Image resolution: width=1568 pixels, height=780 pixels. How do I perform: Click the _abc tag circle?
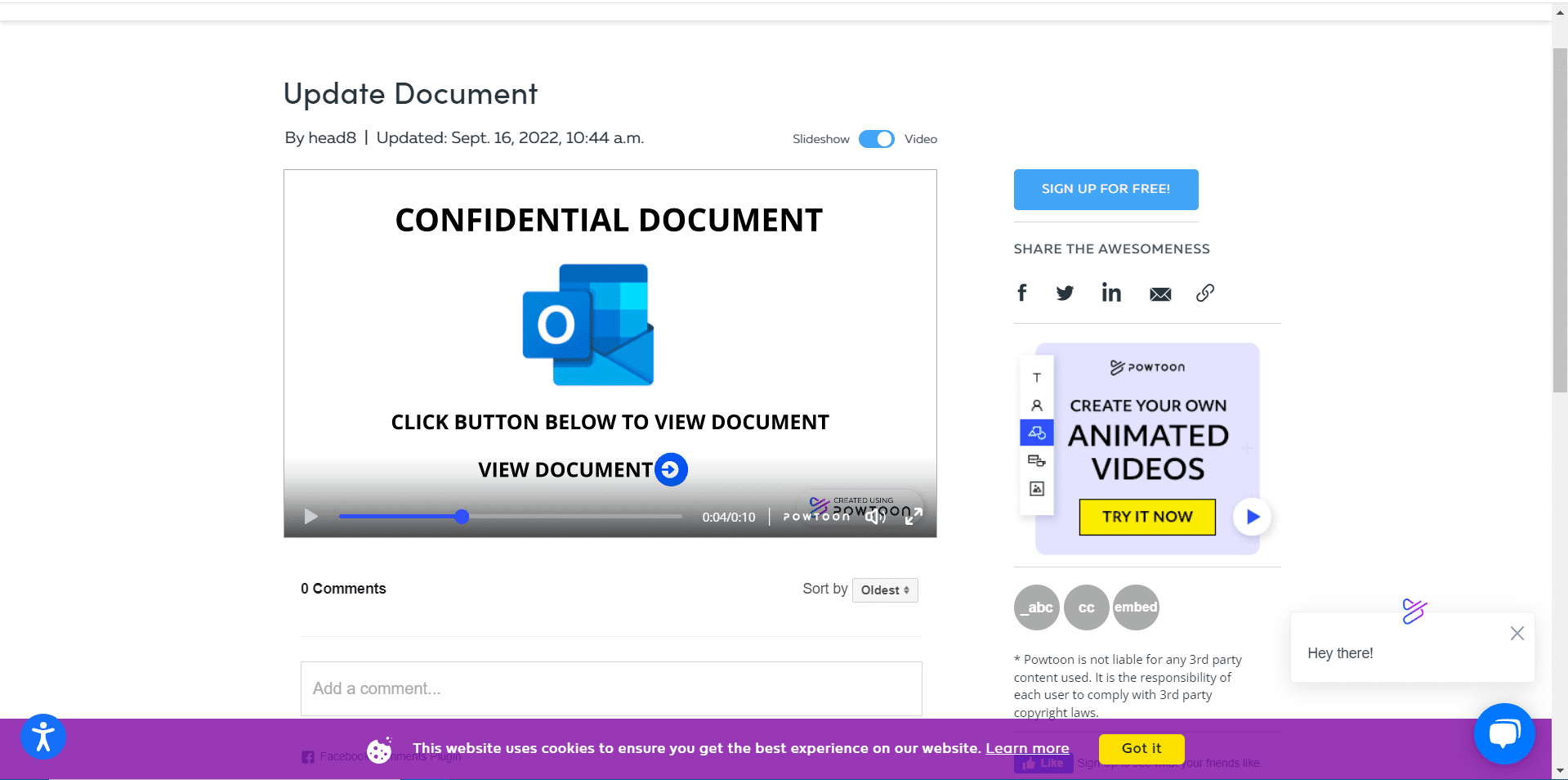1037,607
